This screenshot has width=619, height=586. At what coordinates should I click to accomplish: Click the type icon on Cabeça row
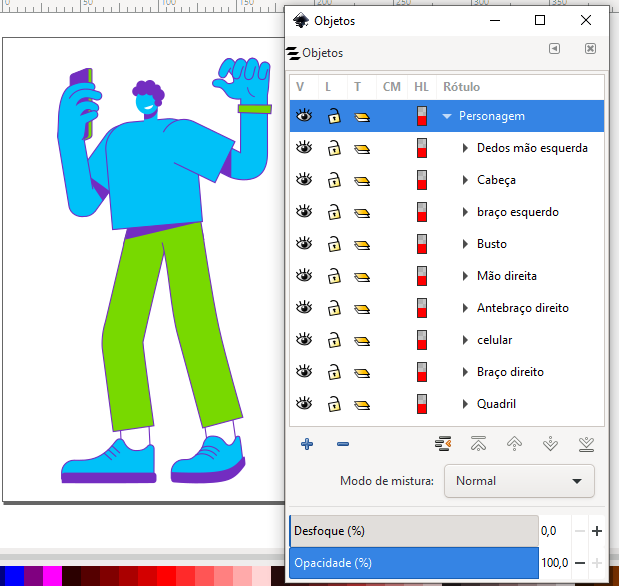tap(362, 181)
